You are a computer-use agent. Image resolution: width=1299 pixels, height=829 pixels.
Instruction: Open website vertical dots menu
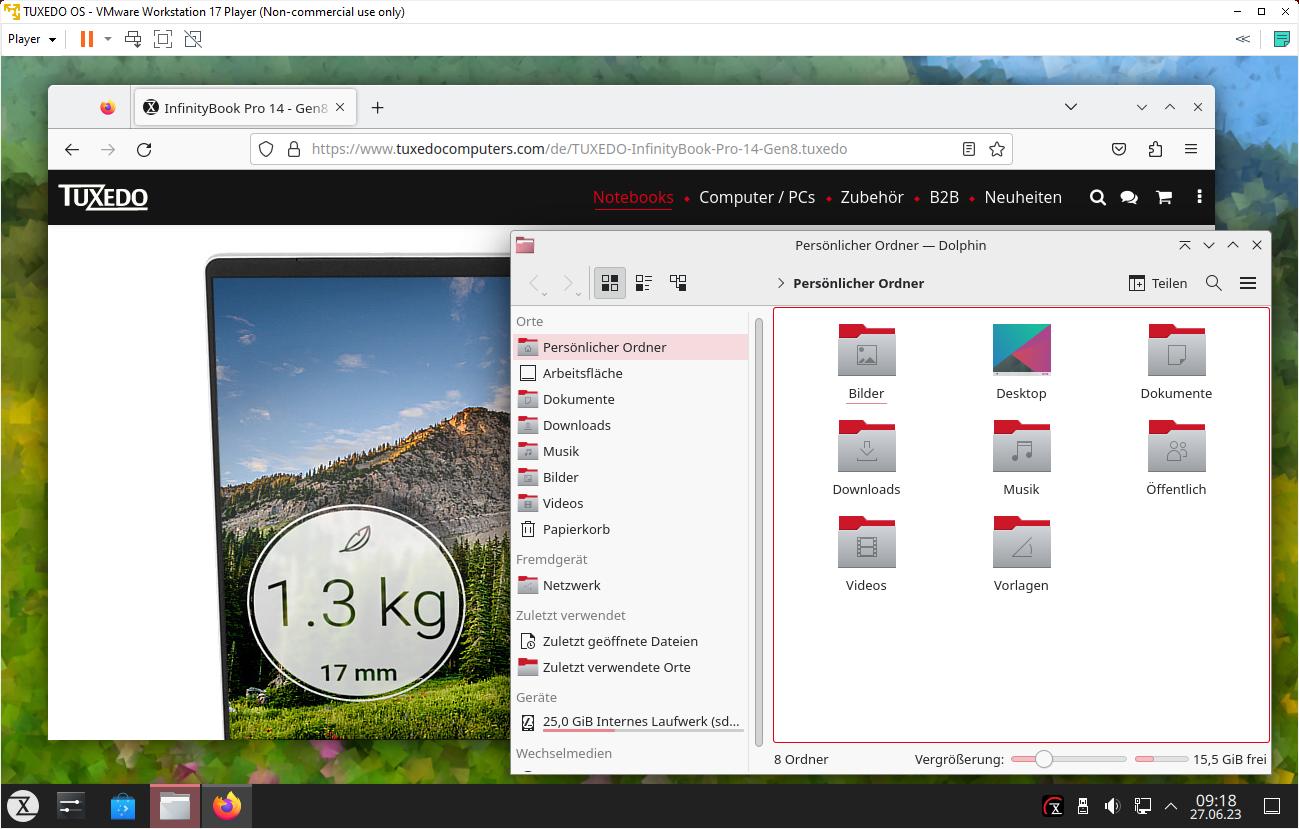1199,197
